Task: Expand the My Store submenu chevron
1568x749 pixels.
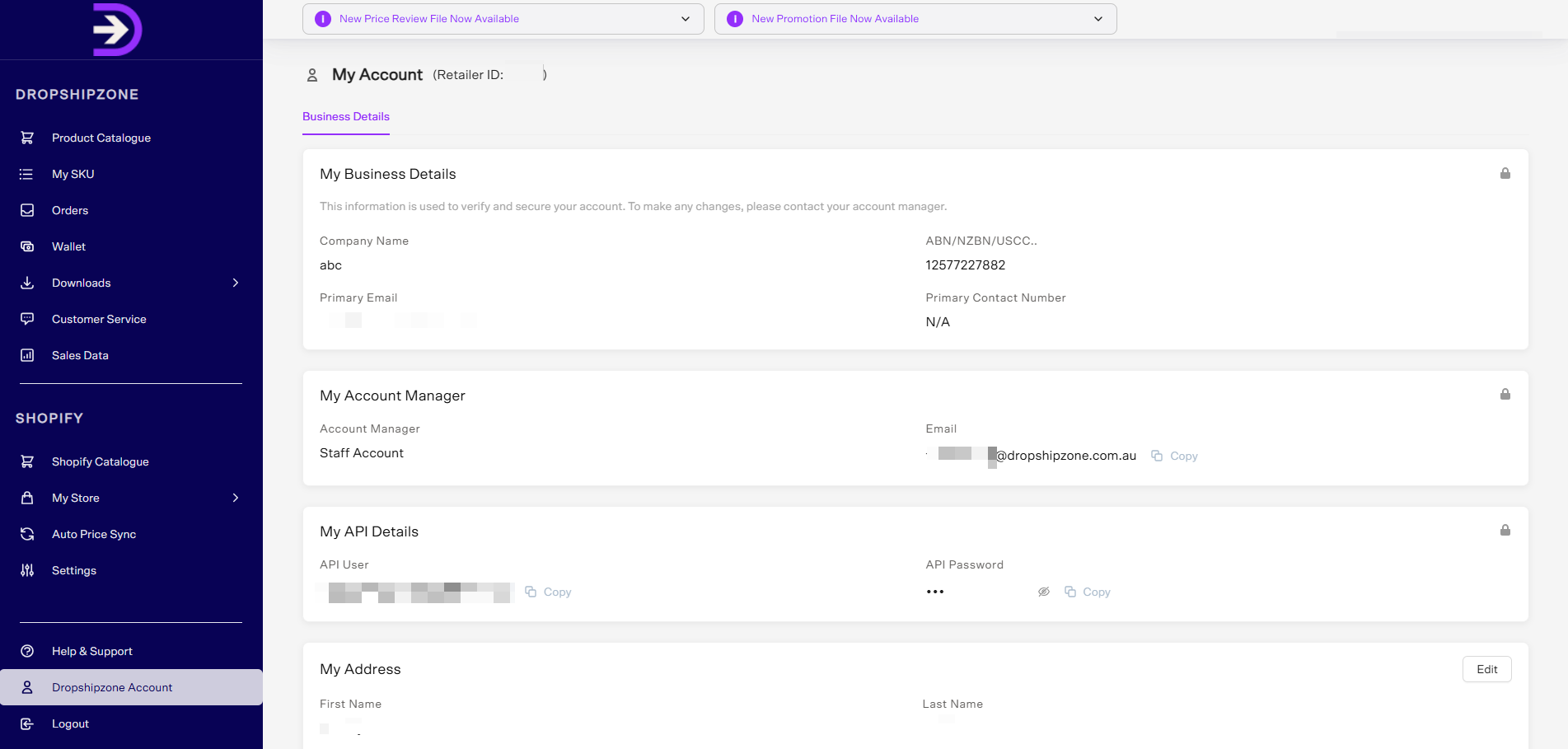Action: click(x=236, y=498)
